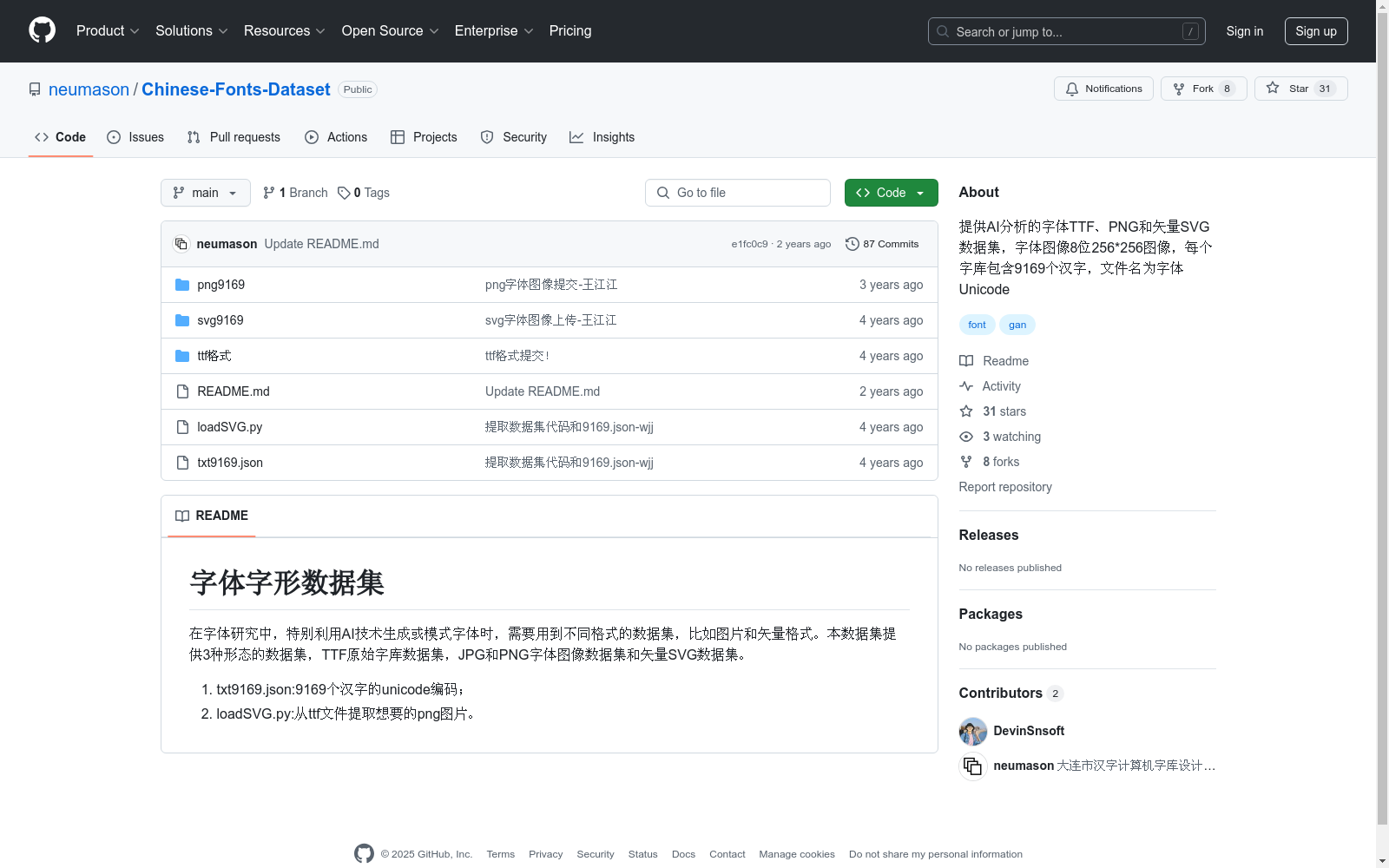
Task: Click the repository icon beside neumason
Action: point(35,89)
